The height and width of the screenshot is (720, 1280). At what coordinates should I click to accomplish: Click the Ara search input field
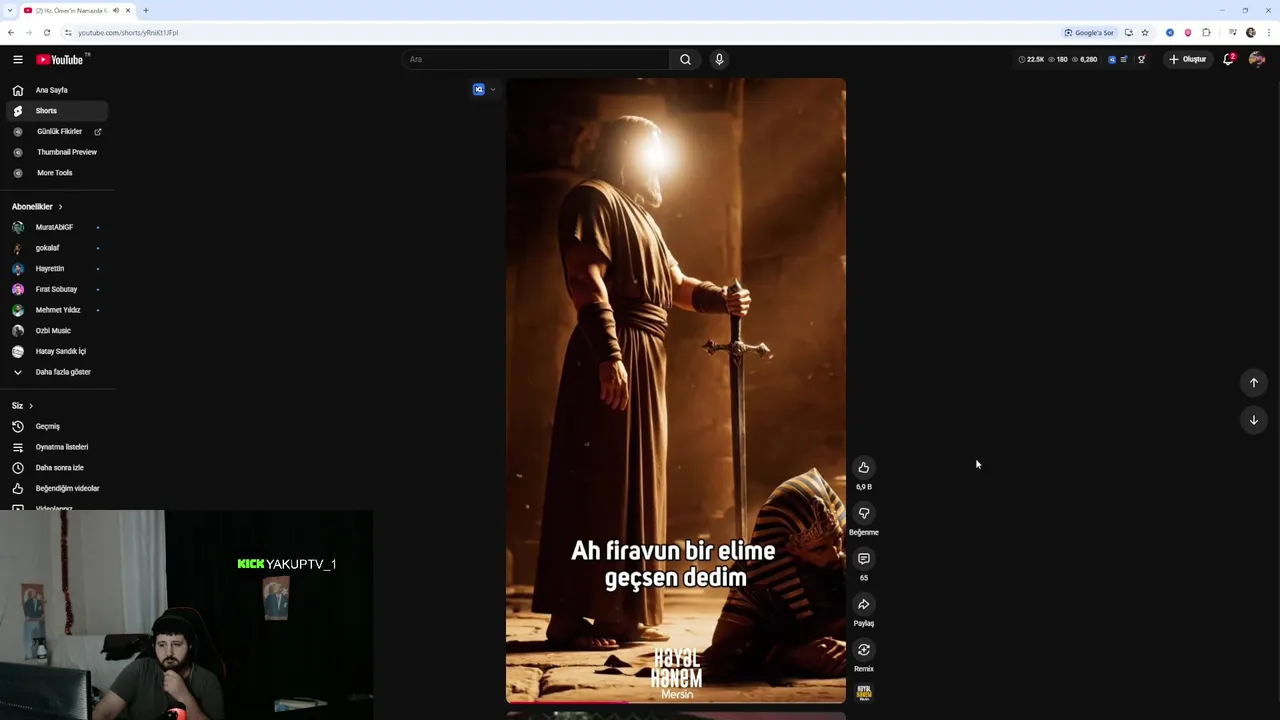click(x=535, y=59)
